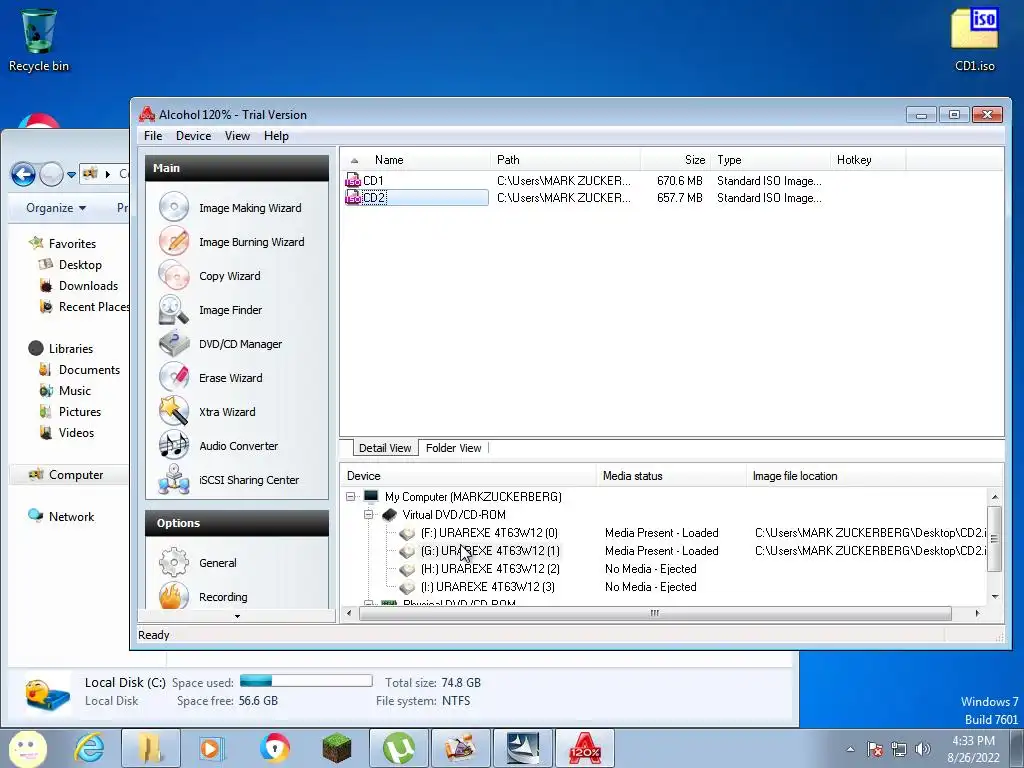Select Pictures library in Explorer

point(71,412)
